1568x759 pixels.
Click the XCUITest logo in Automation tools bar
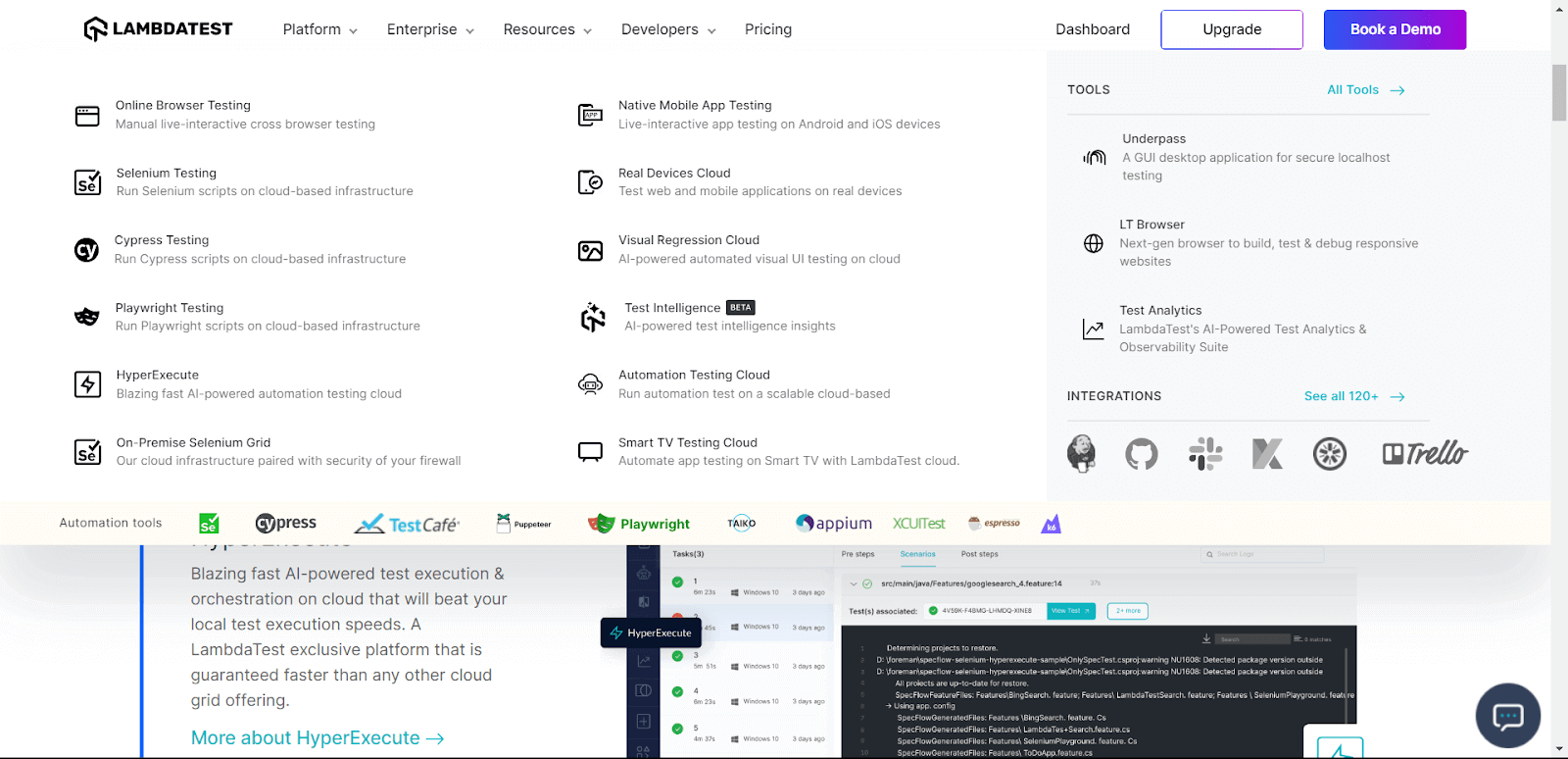pyautogui.click(x=919, y=524)
